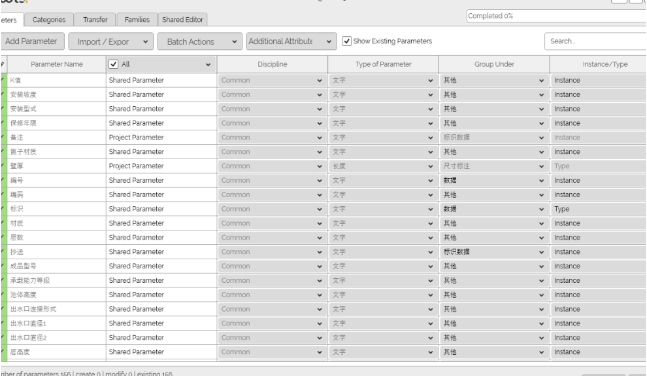Select the K值 parameter name cell
Viewport: 647px width, 376px height.
click(x=57, y=80)
